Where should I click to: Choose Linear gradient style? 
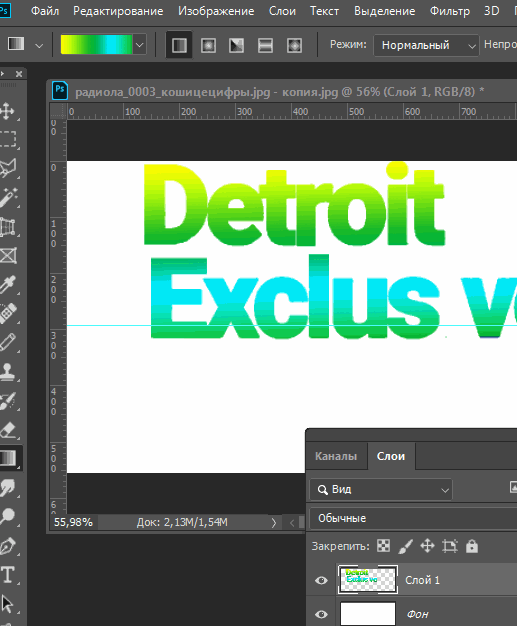click(179, 45)
